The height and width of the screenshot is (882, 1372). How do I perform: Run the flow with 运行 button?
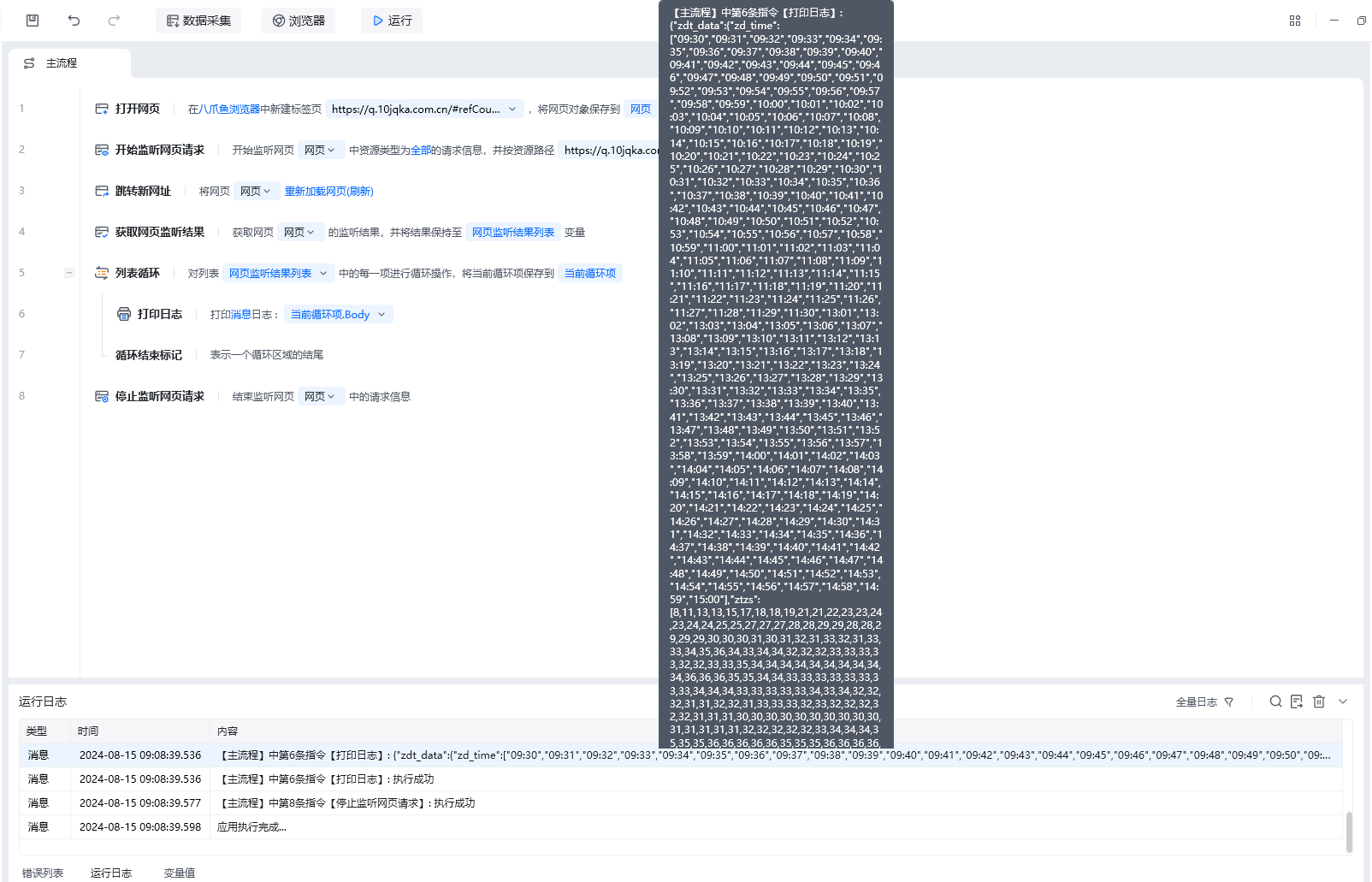[392, 21]
